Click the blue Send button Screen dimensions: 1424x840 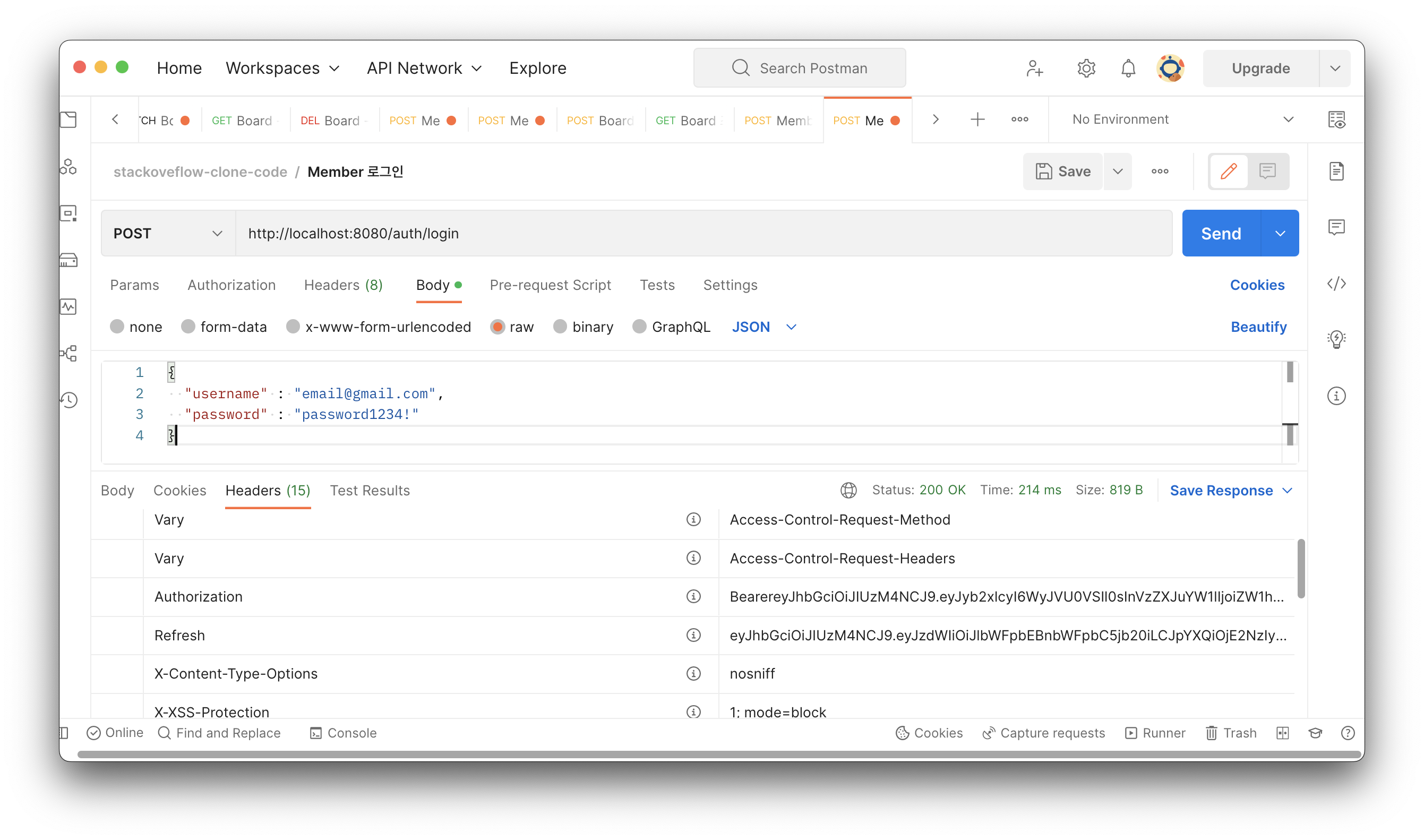[x=1221, y=233]
